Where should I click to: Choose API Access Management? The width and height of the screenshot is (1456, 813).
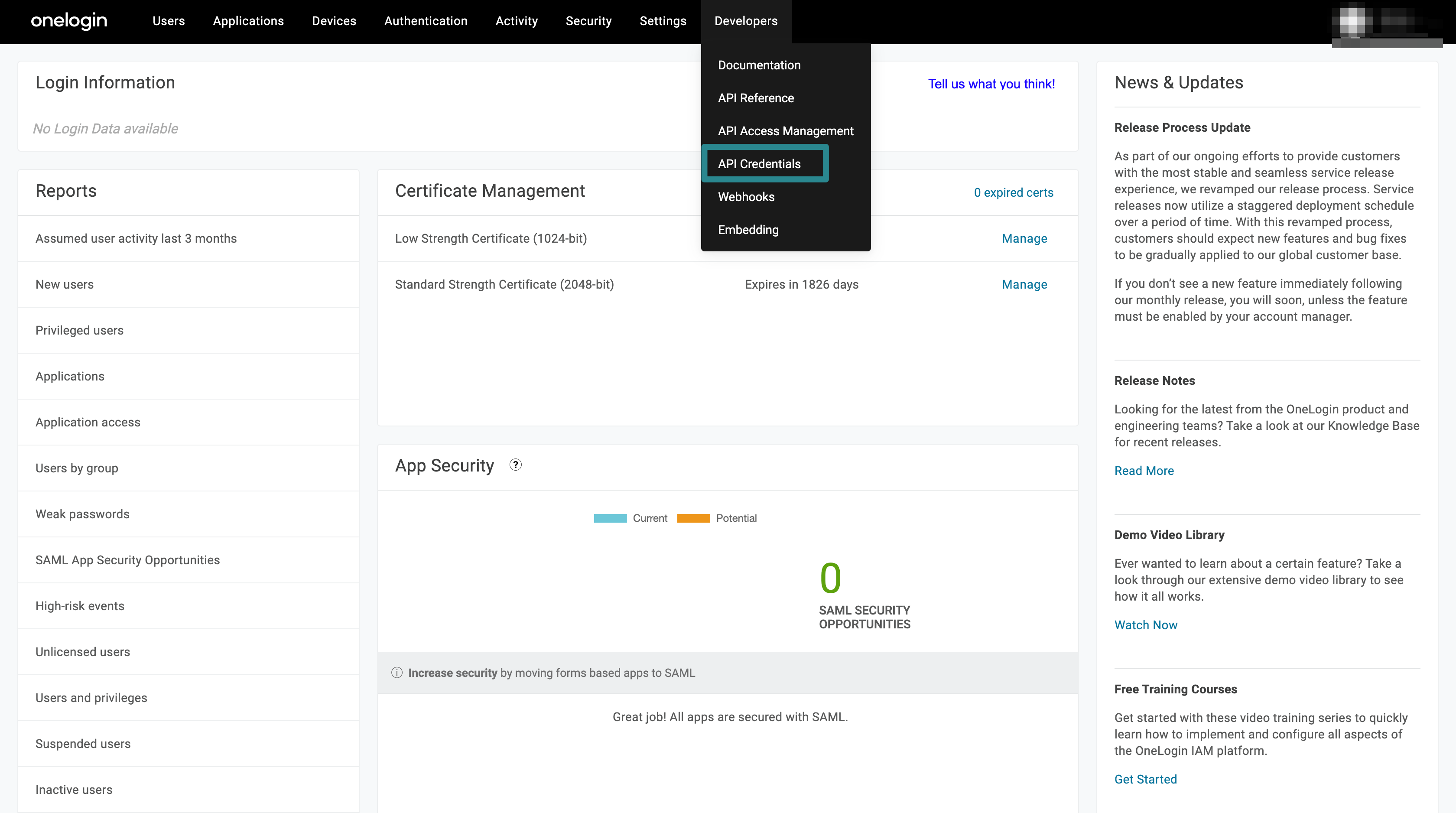(786, 130)
